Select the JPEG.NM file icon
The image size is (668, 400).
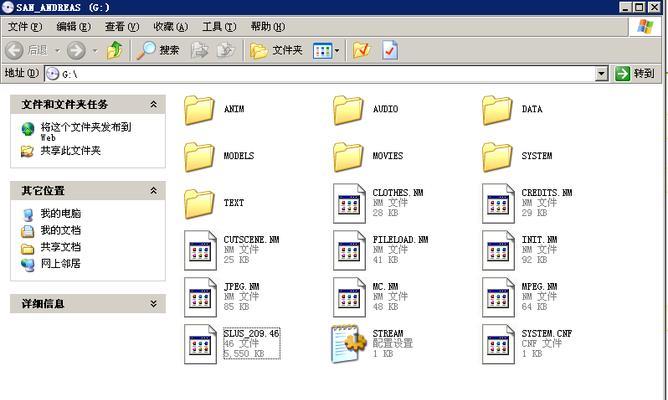200,297
